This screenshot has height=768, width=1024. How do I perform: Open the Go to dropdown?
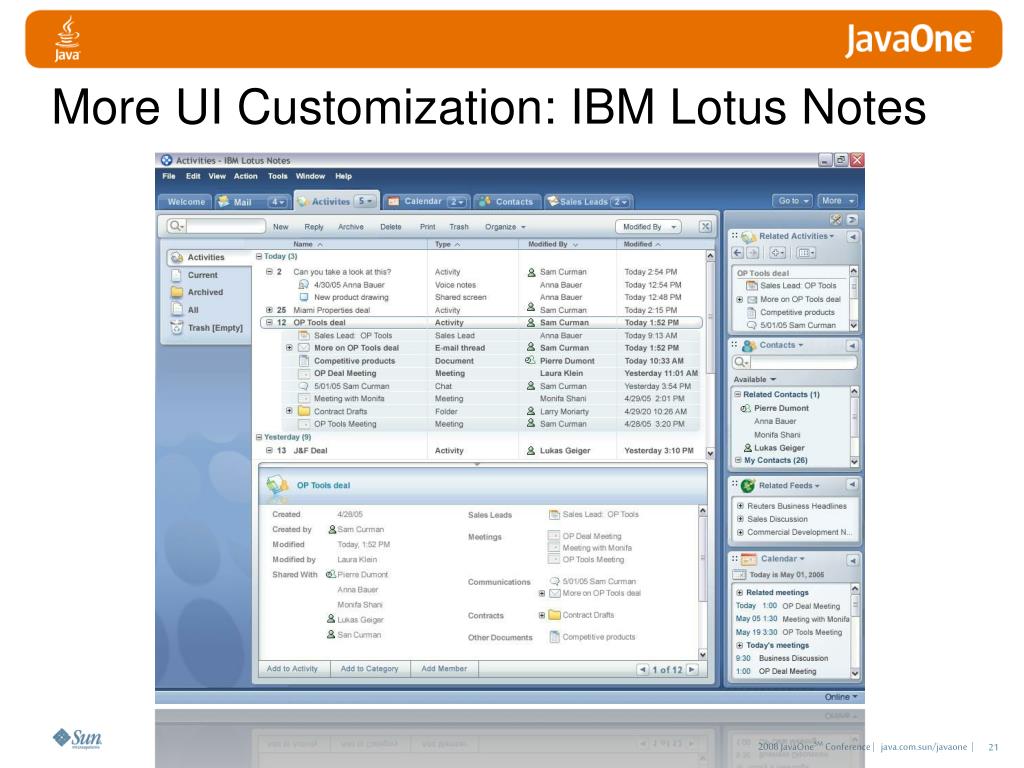point(793,201)
